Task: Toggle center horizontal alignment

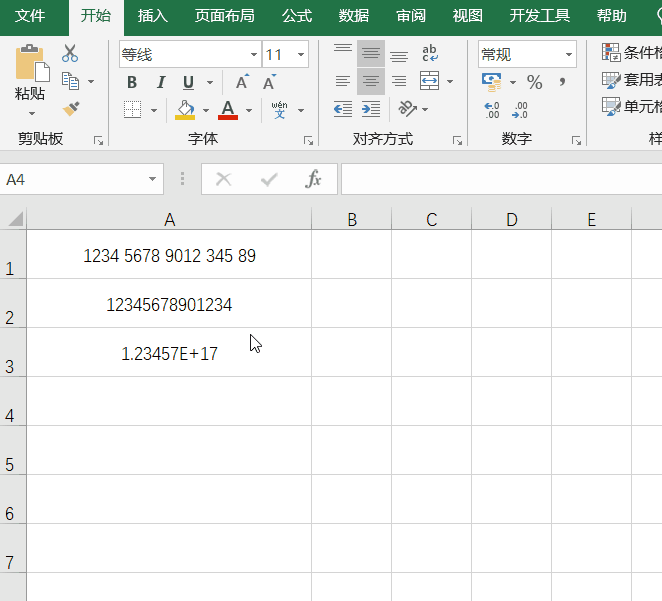Action: pos(371,81)
